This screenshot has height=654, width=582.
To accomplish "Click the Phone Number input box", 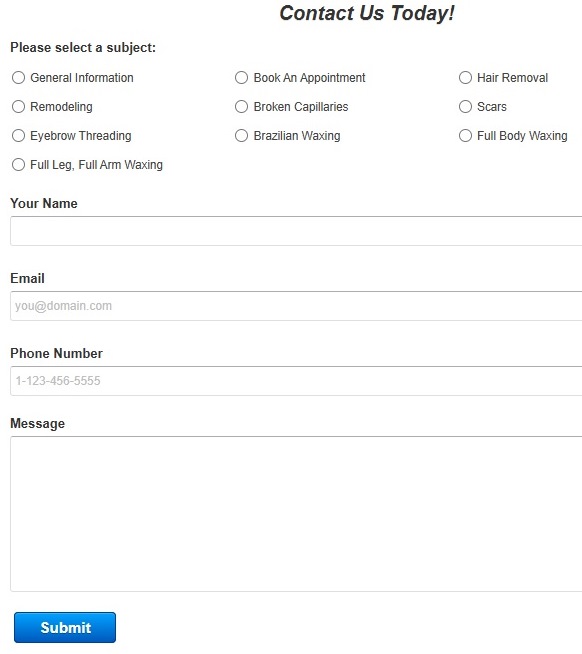I will click(x=296, y=381).
